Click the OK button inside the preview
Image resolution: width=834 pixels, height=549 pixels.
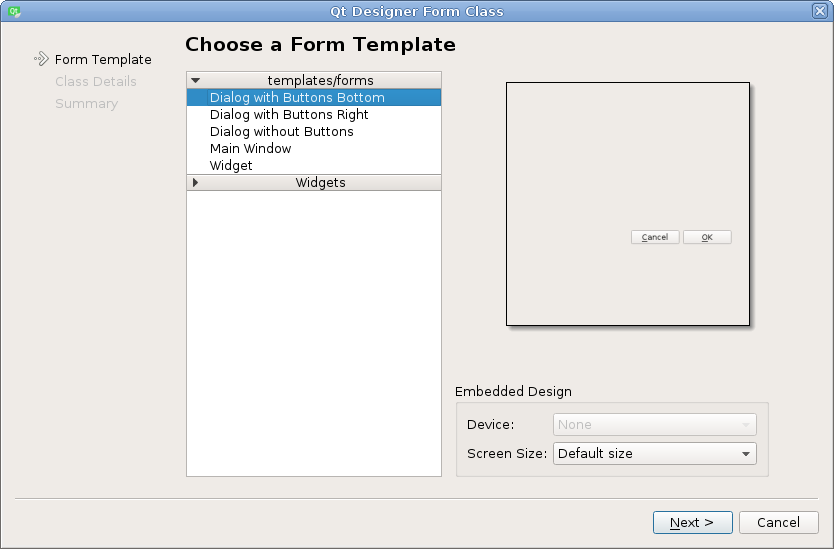pos(707,237)
